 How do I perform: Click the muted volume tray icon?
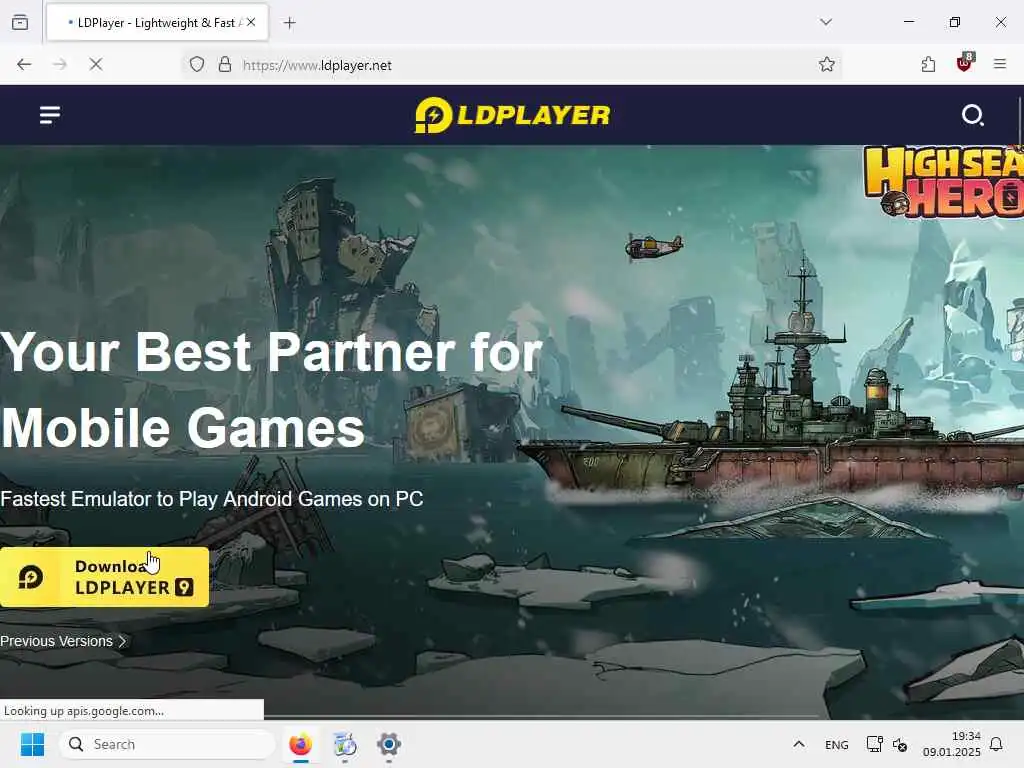(x=900, y=745)
